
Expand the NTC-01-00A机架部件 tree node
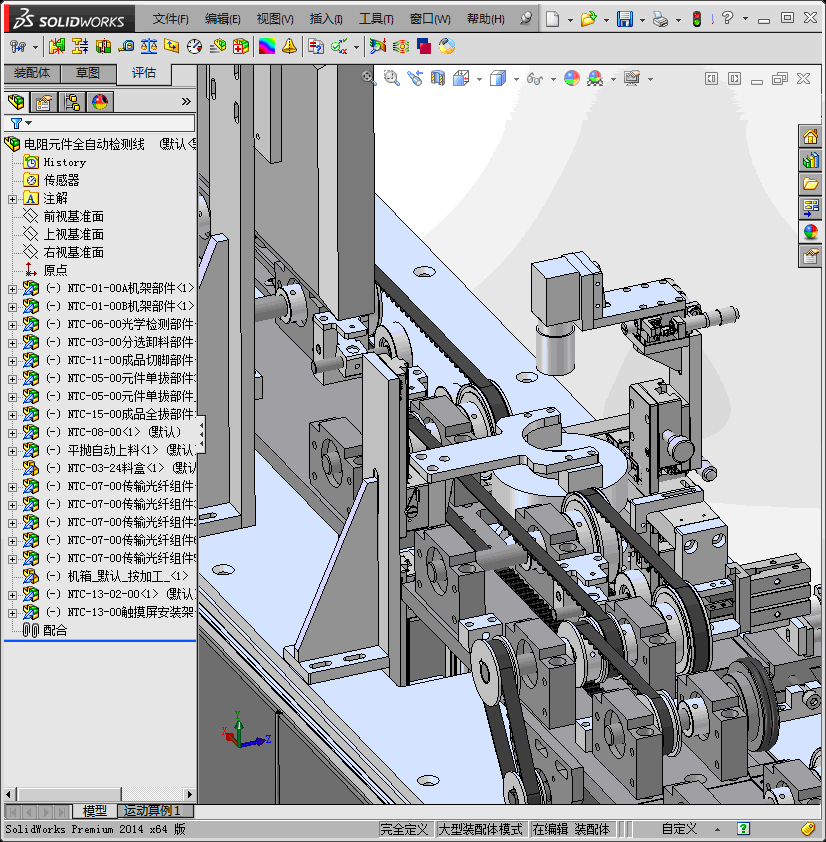(12, 288)
